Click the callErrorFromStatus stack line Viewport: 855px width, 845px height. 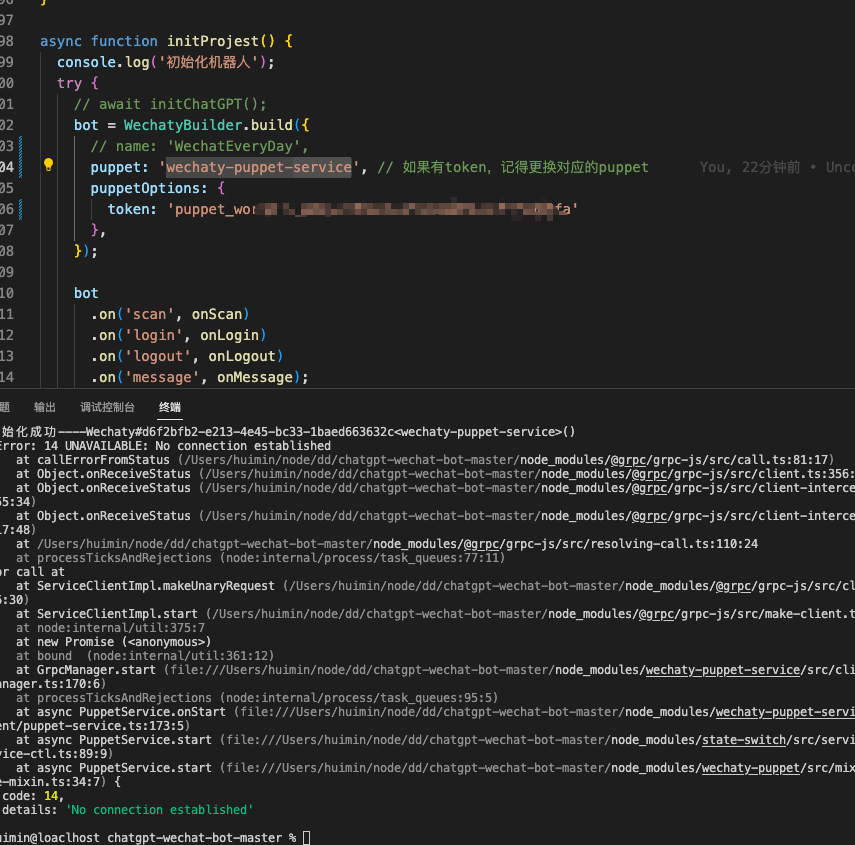tap(425, 460)
